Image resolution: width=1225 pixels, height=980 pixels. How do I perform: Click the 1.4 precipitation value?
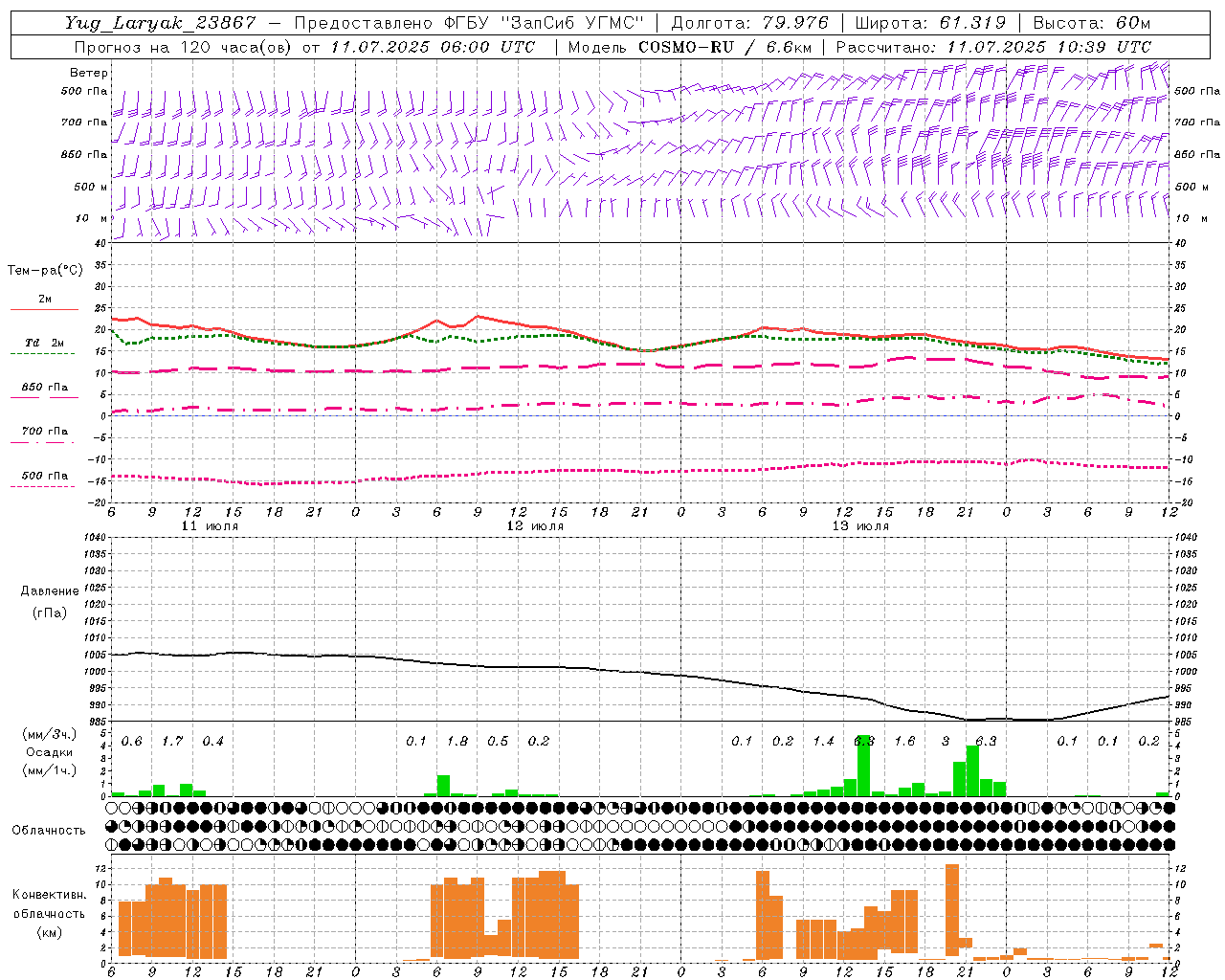pyautogui.click(x=823, y=742)
